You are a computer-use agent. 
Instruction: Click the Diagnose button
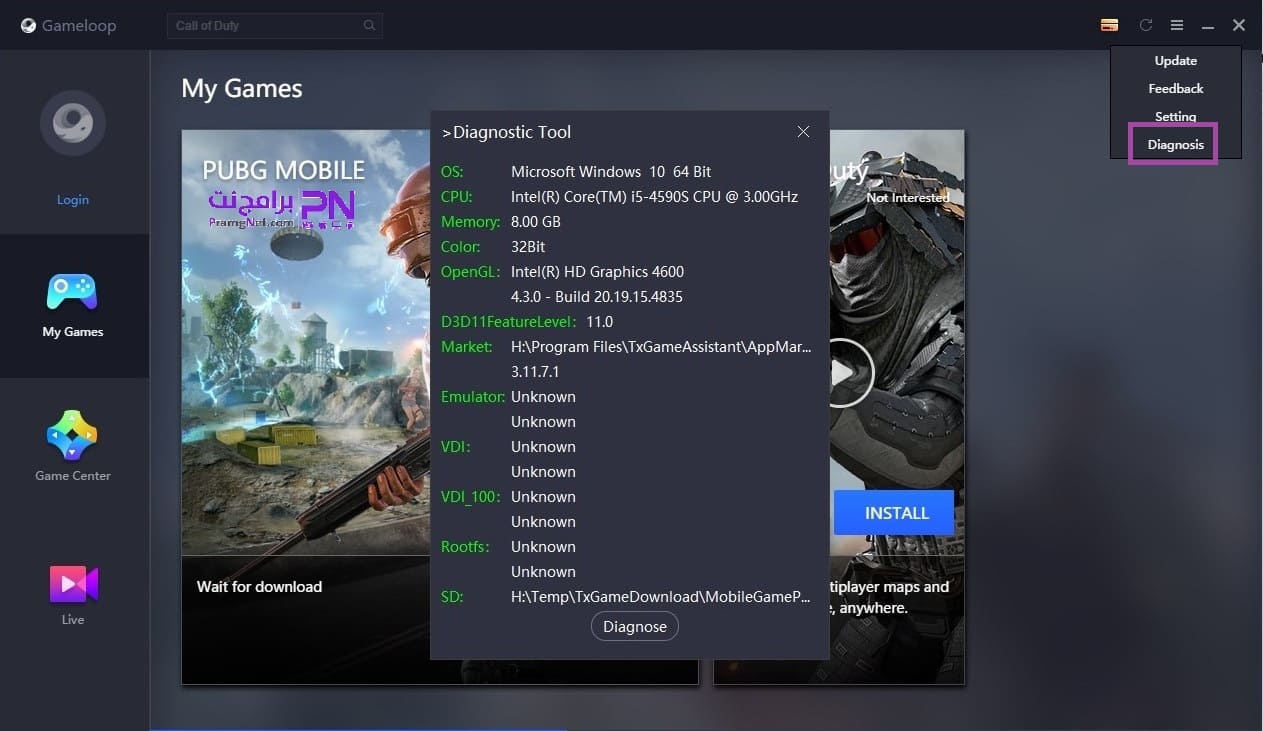pos(635,627)
